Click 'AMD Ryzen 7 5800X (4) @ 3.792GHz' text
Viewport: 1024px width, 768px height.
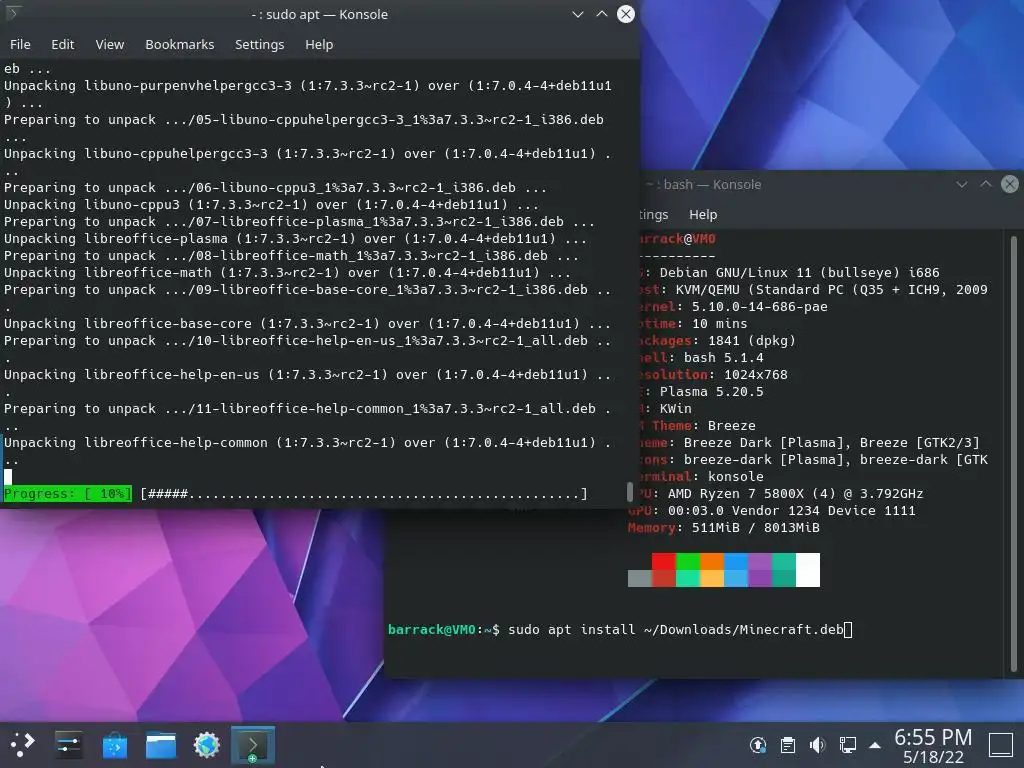tap(795, 493)
